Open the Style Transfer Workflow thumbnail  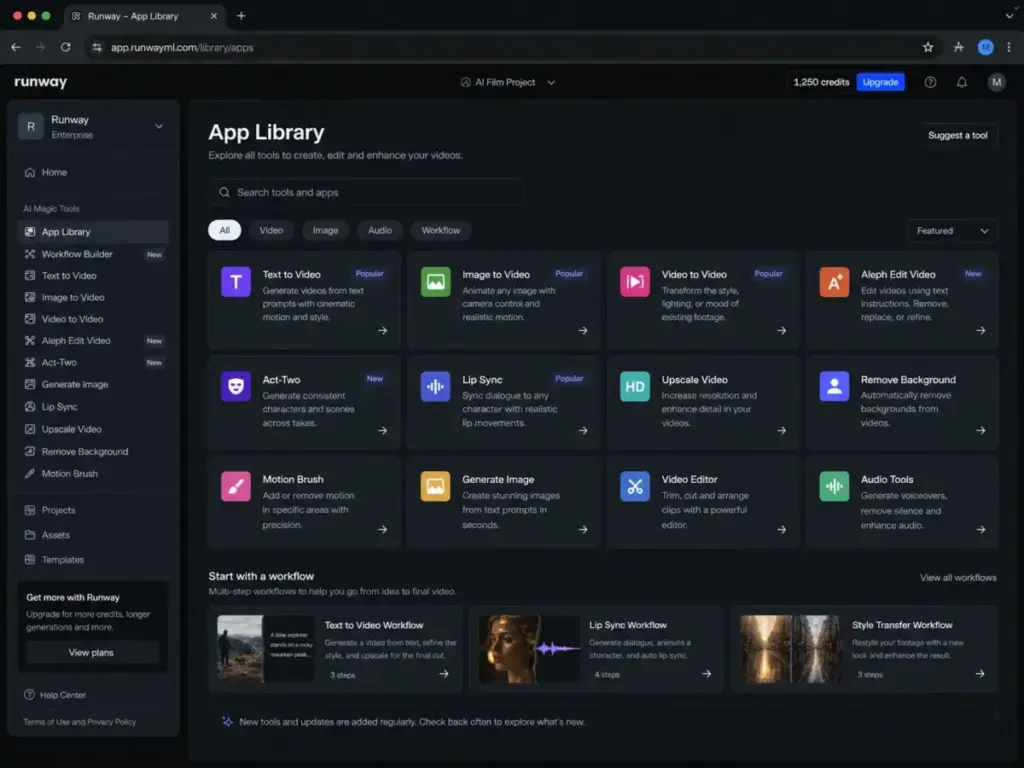(790, 648)
